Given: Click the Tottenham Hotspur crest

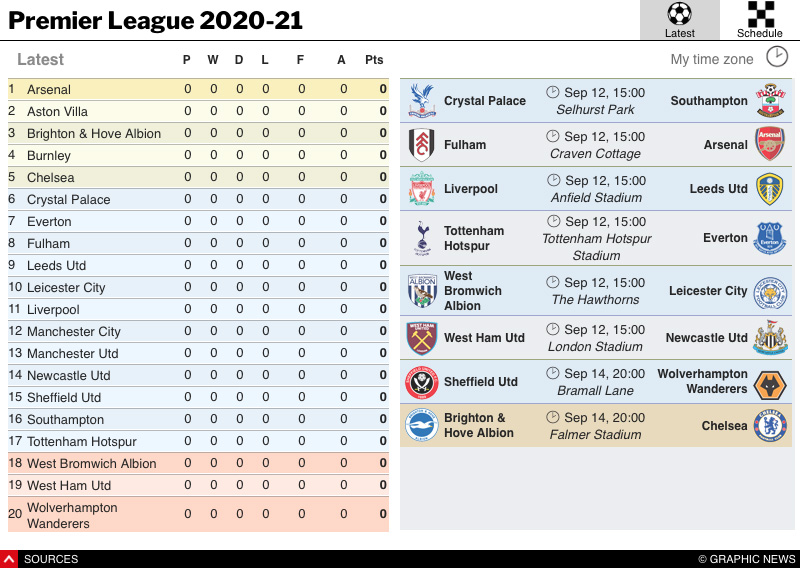Looking at the screenshot, I should coord(422,238).
